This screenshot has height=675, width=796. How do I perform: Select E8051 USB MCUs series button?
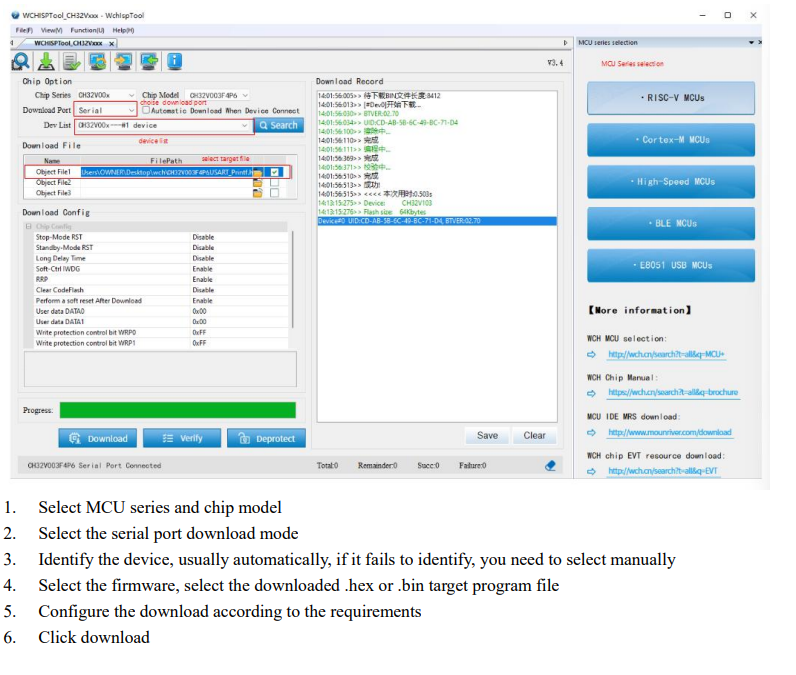(x=671, y=265)
